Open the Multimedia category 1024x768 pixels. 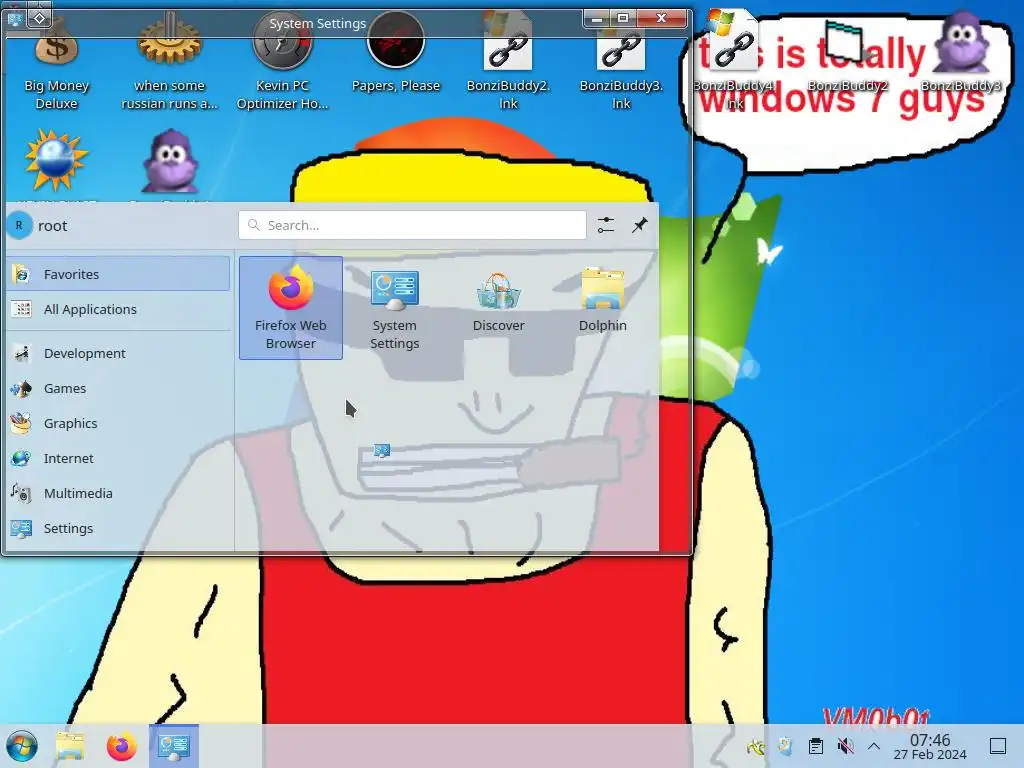point(118,493)
